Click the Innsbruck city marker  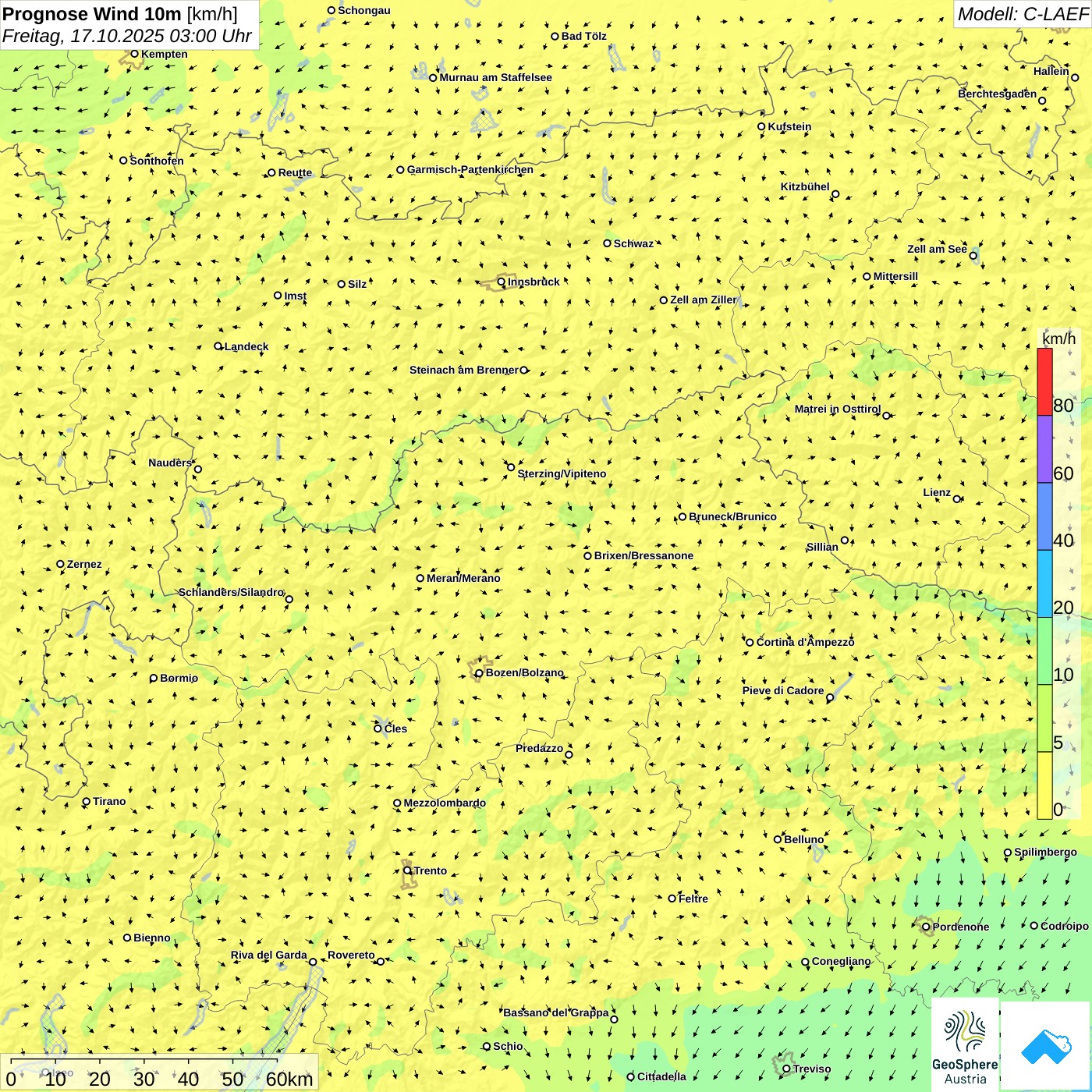pyautogui.click(x=502, y=282)
